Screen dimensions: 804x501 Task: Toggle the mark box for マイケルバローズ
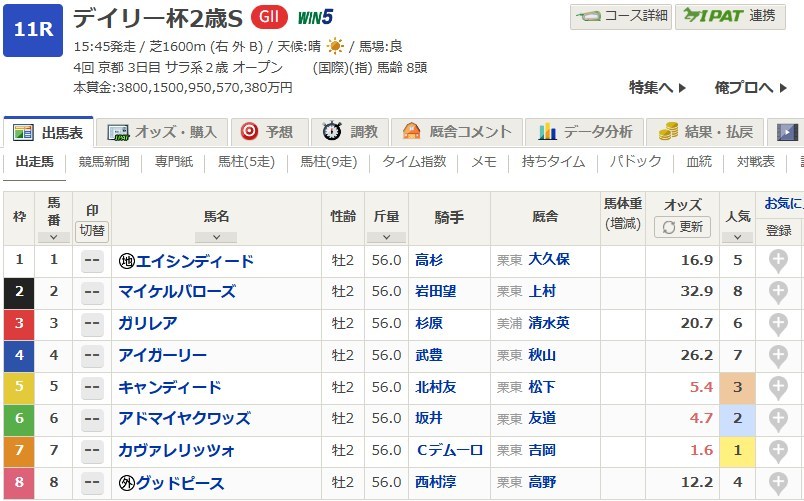pos(92,292)
